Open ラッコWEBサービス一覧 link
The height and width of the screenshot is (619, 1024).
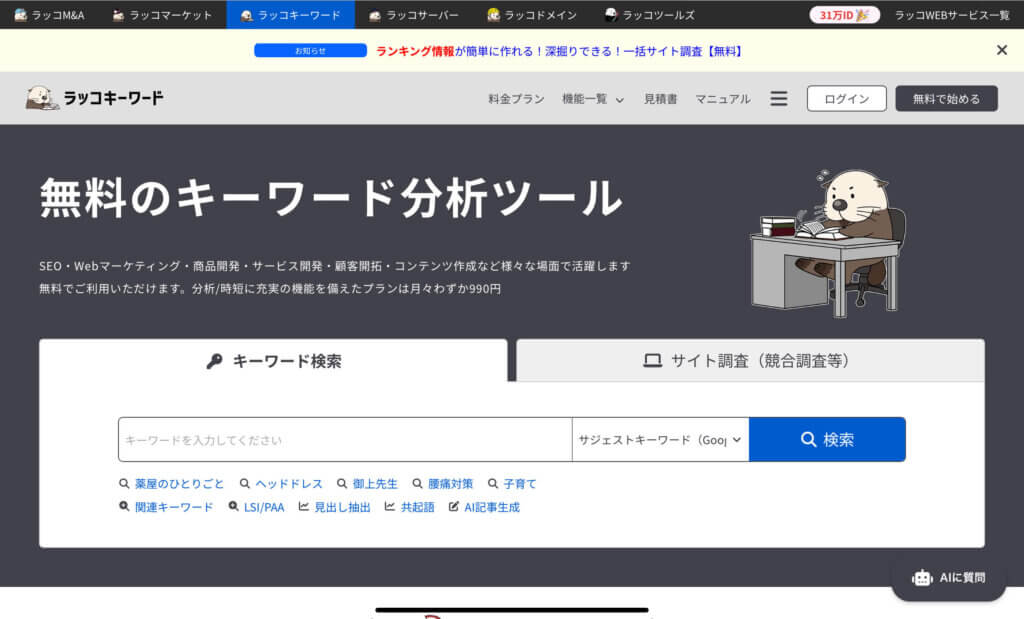[952, 15]
